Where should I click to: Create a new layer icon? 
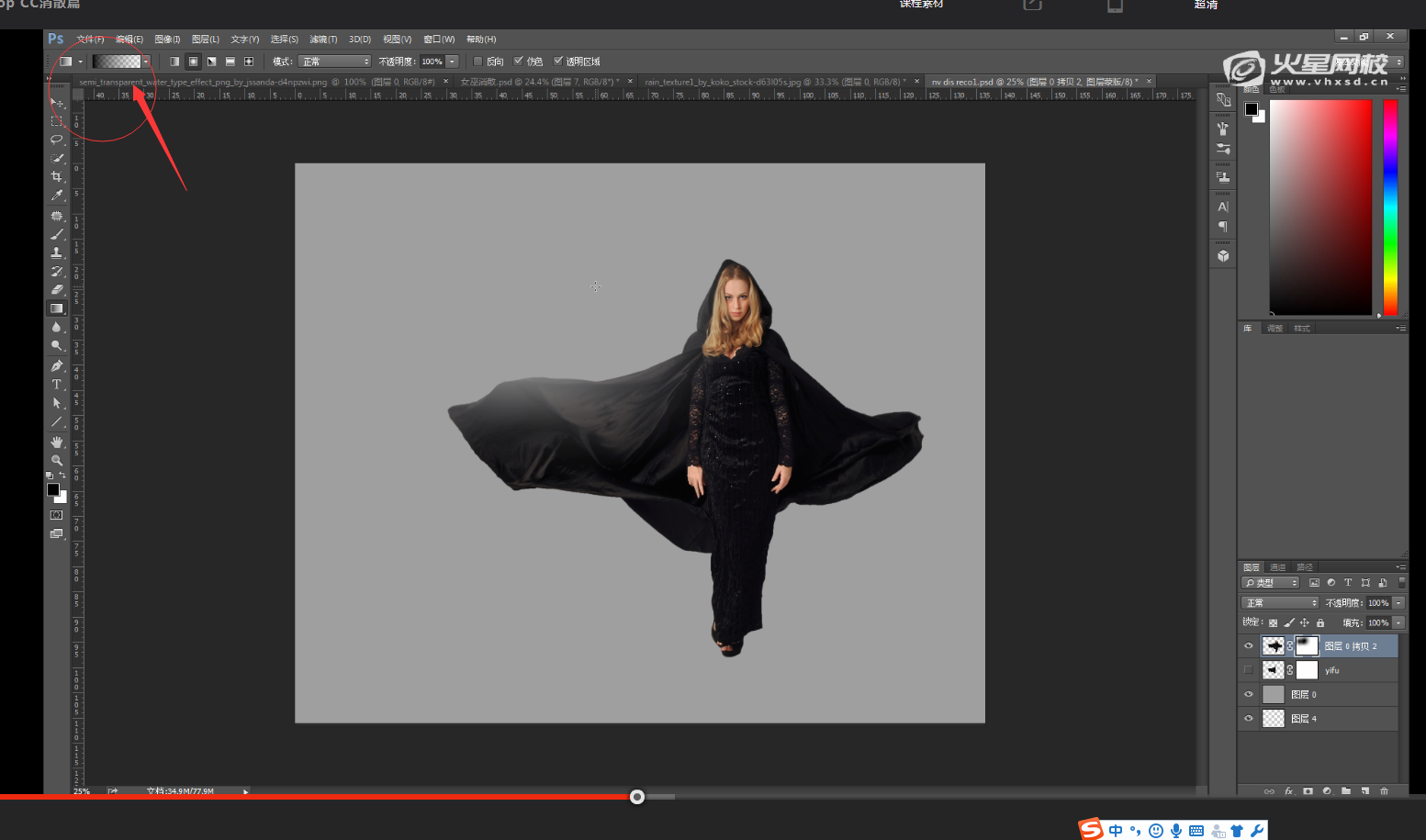coord(1365,790)
